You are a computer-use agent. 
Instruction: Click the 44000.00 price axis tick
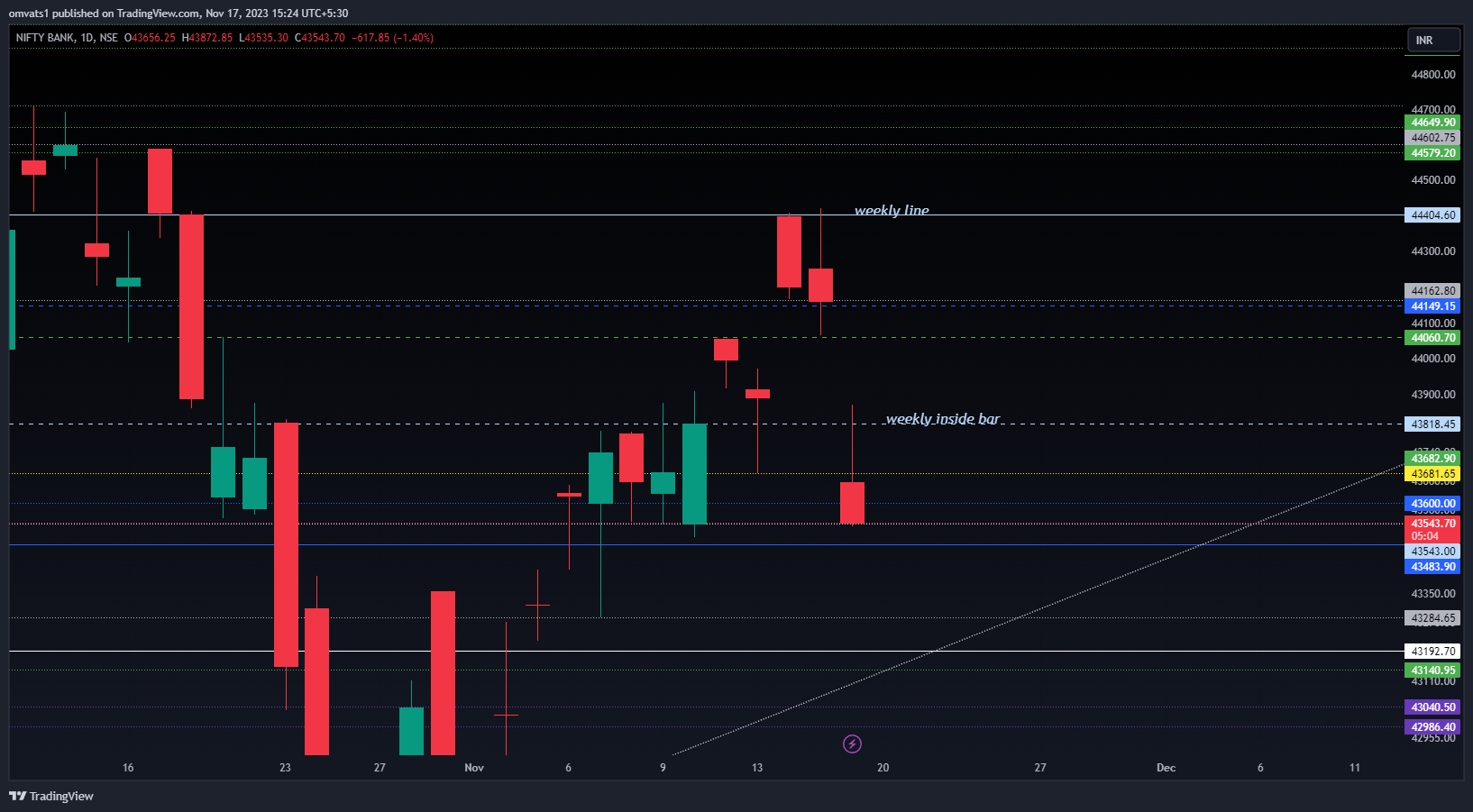click(1433, 359)
